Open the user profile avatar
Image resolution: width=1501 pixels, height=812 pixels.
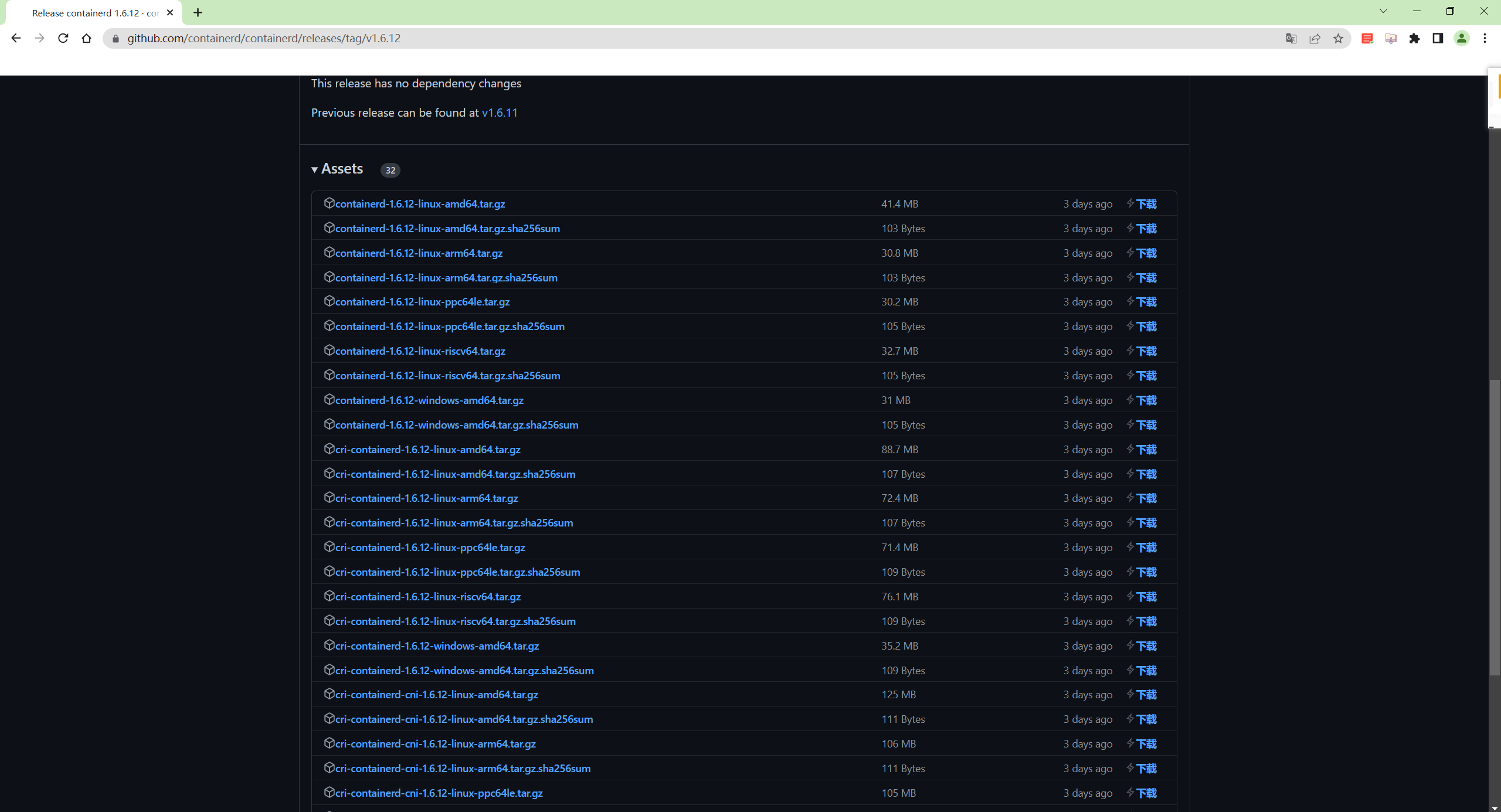[x=1461, y=38]
